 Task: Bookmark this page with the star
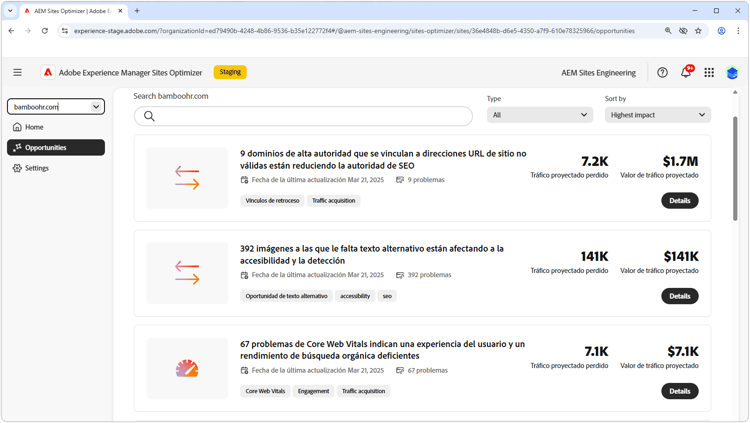tap(698, 31)
